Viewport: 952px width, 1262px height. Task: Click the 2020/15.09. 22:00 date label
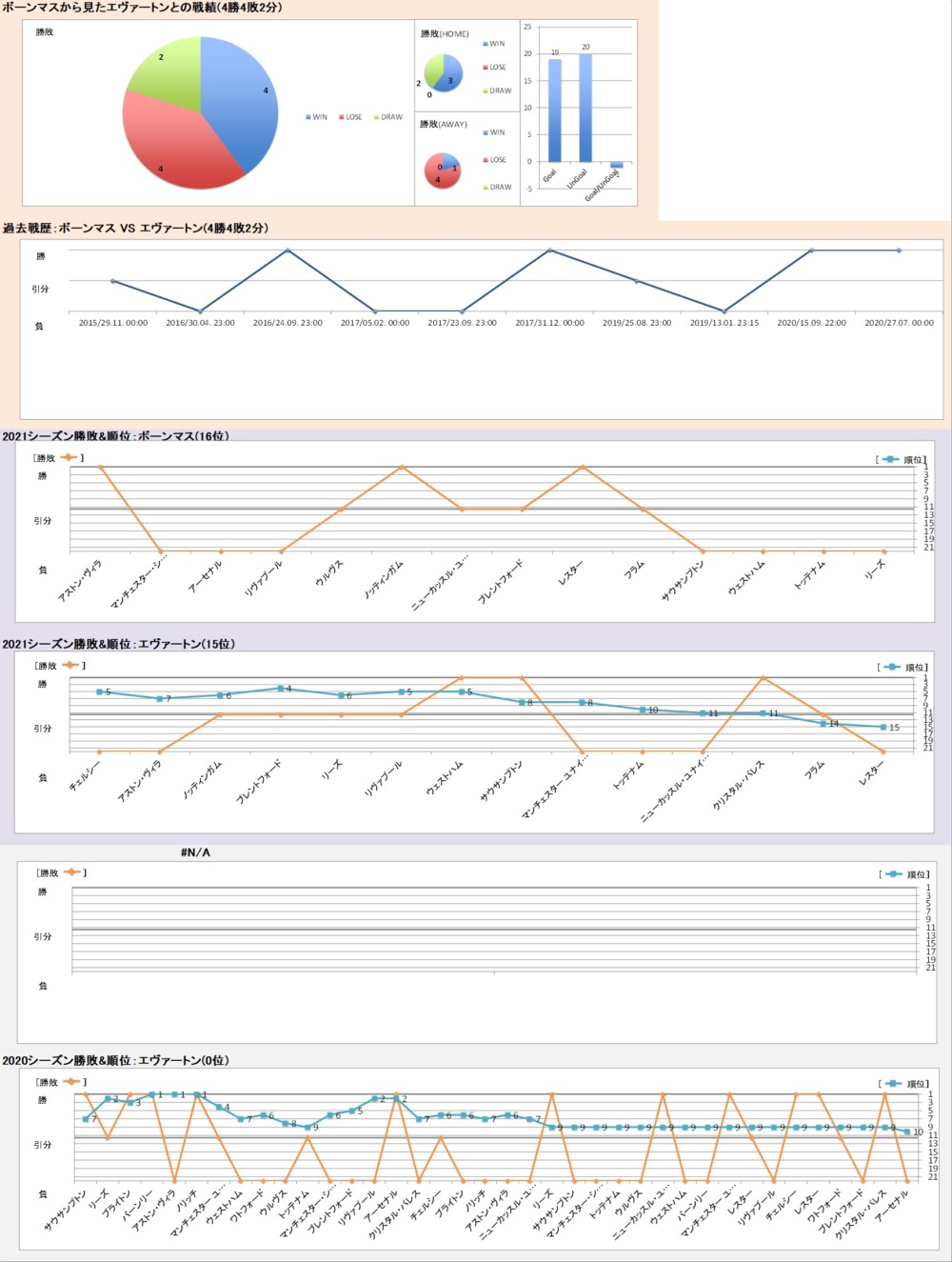coord(811,323)
